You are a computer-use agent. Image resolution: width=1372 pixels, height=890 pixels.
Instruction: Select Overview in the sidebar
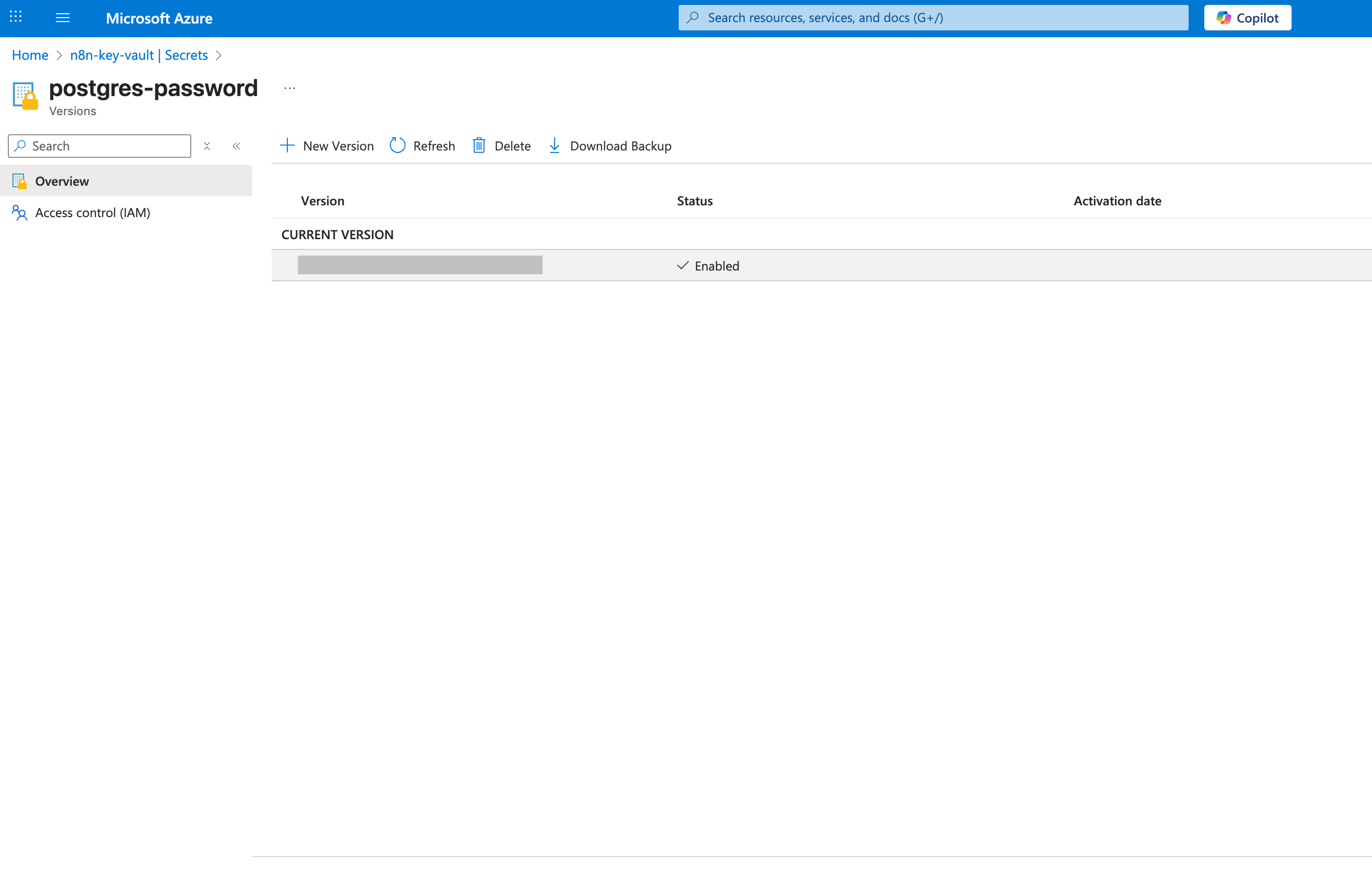[62, 181]
